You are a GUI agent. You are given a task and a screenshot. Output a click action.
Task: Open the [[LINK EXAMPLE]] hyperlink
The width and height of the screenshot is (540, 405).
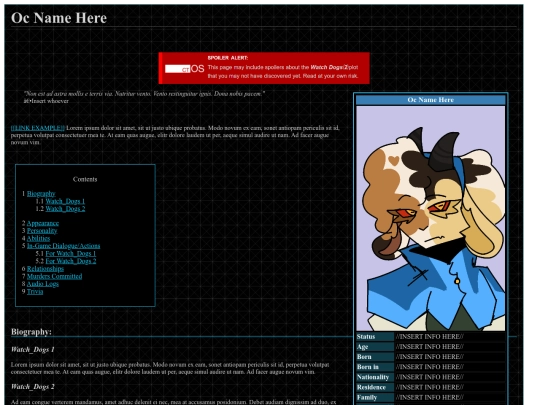pyautogui.click(x=38, y=128)
